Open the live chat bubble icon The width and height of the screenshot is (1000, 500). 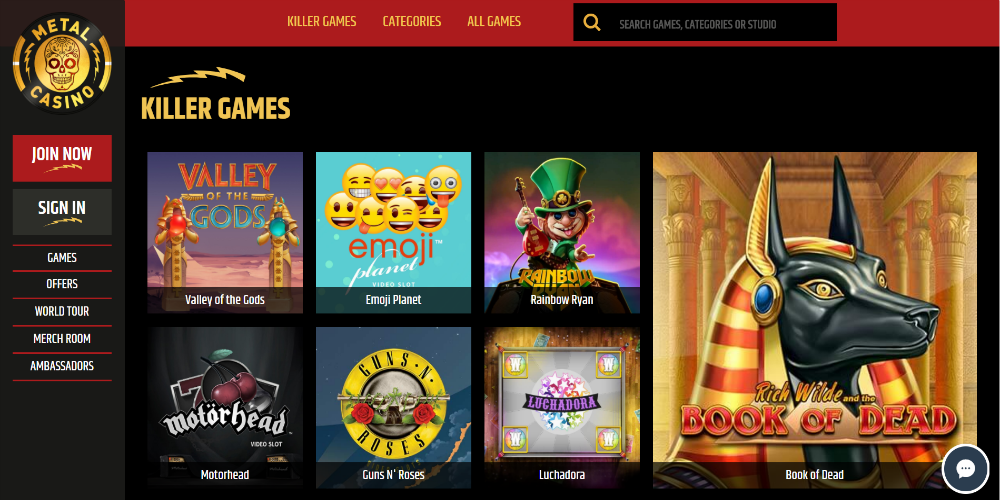tap(965, 469)
